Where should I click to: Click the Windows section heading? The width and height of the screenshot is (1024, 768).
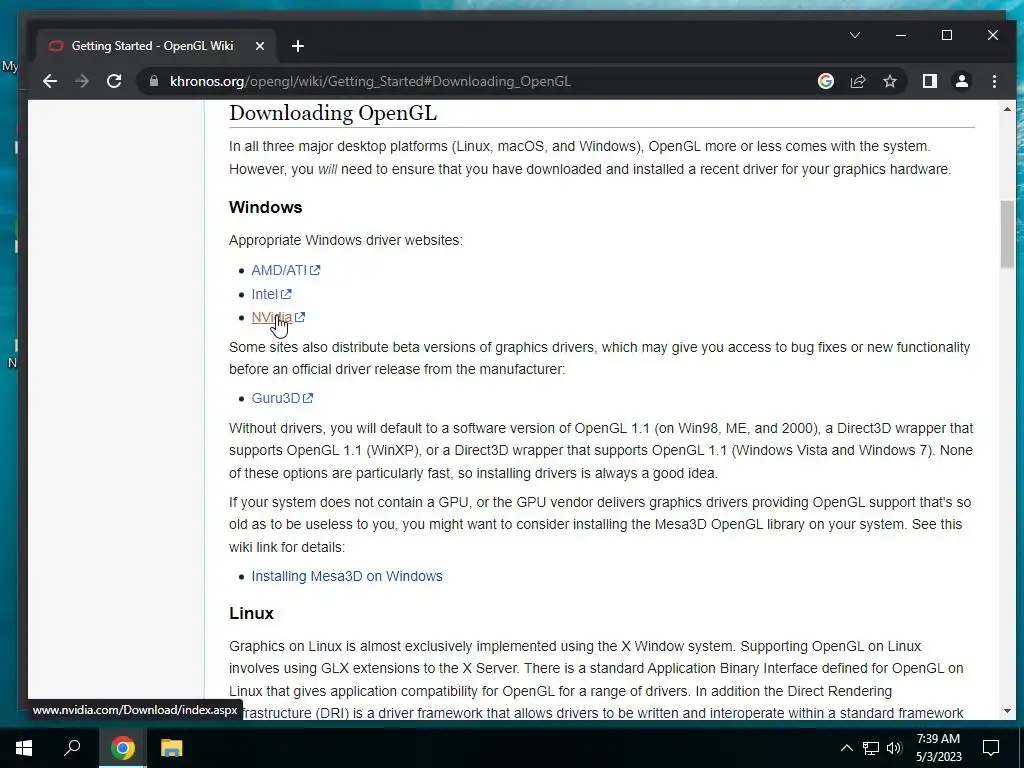(266, 207)
